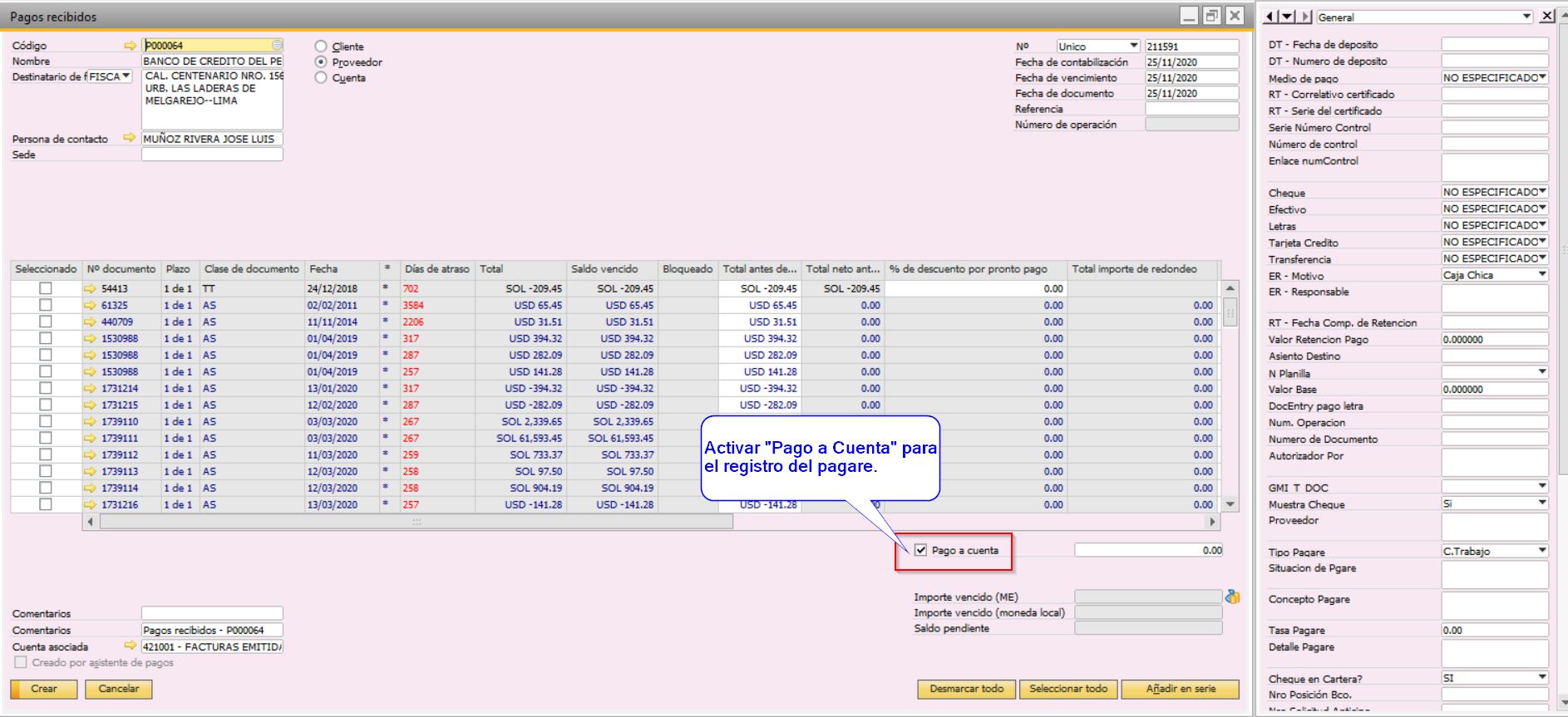The height and width of the screenshot is (717, 1568).
Task: Select the Proveedor radio button
Action: [321, 62]
